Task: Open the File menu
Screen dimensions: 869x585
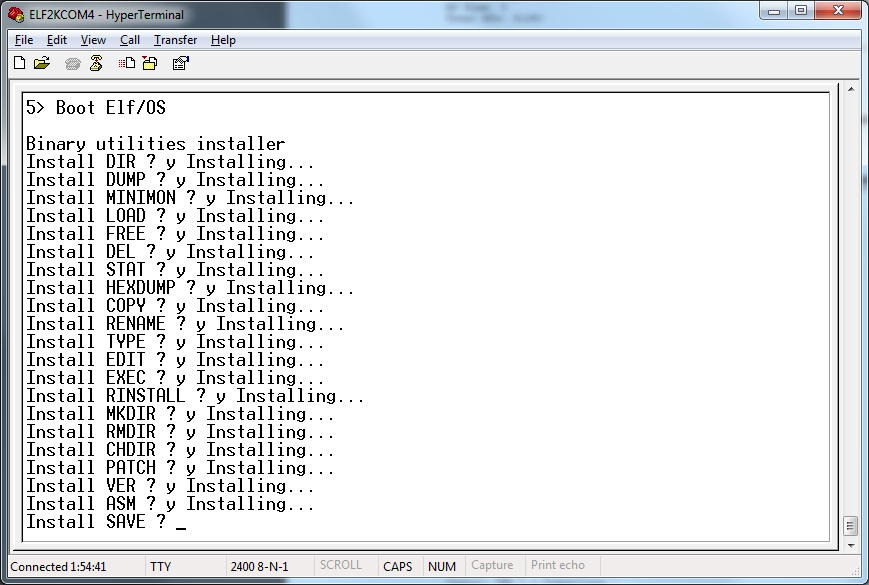Action: [x=24, y=40]
